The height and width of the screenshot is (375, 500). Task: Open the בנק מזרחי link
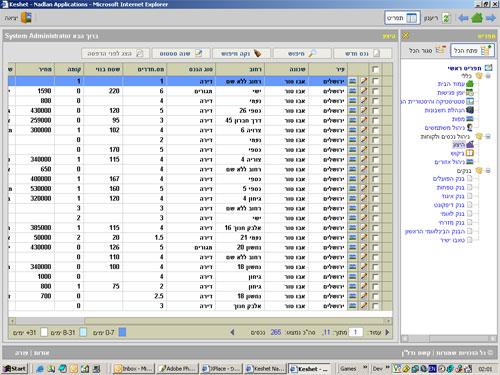coord(451,222)
